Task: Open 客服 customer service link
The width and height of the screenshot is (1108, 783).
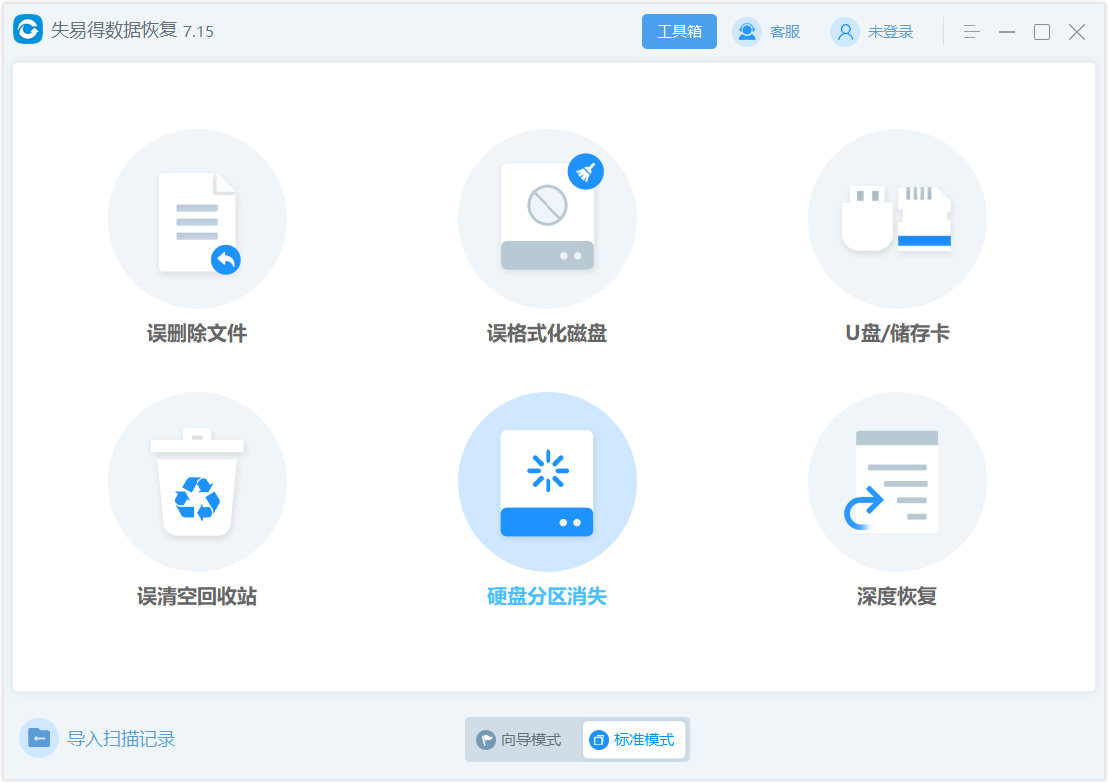Action: click(x=785, y=32)
